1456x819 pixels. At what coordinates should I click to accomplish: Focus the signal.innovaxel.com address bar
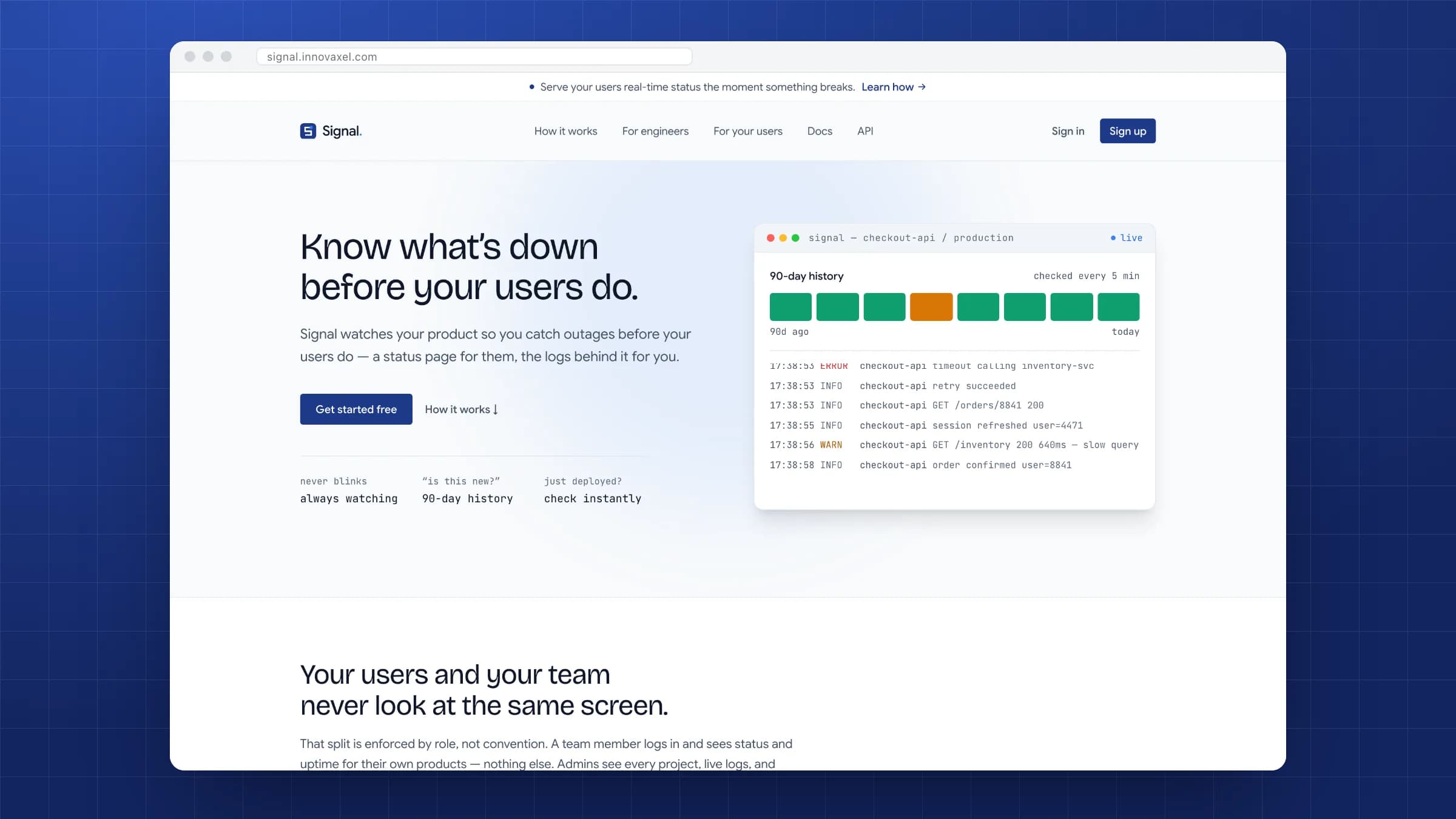pos(474,56)
